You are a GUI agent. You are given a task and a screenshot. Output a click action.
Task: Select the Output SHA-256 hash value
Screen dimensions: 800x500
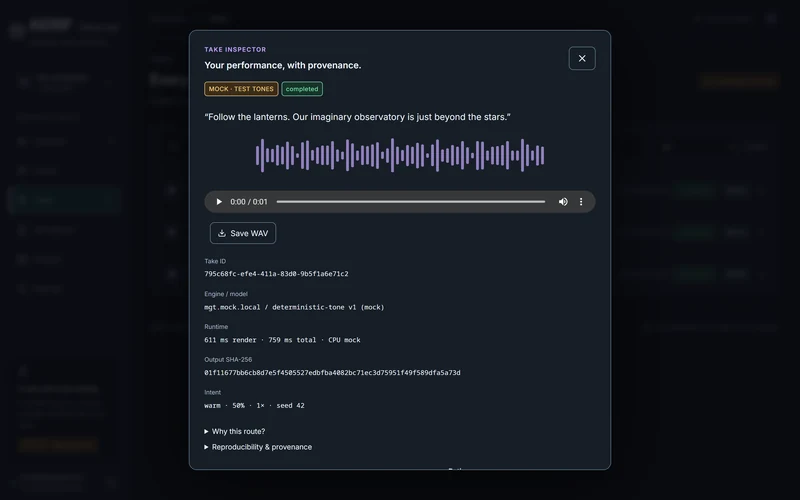(332, 373)
